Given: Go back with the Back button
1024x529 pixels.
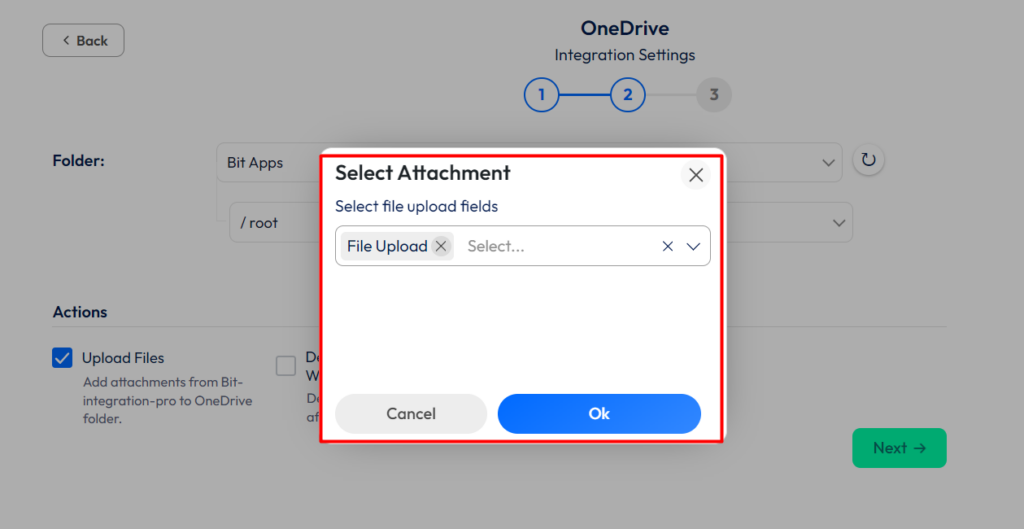Looking at the screenshot, I should [83, 41].
